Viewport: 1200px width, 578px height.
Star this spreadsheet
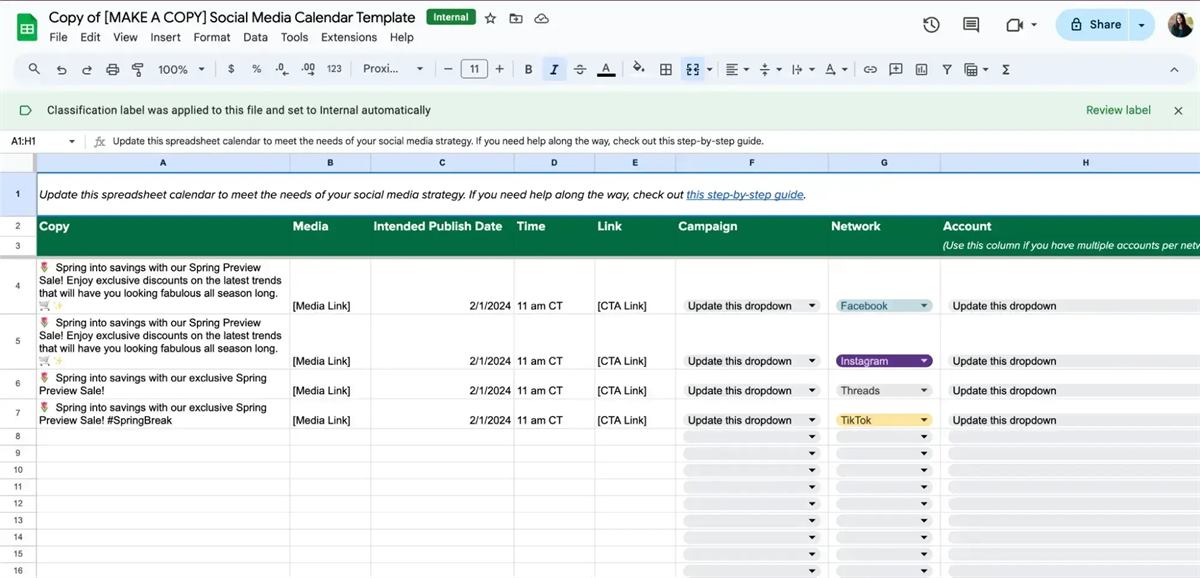(x=490, y=18)
